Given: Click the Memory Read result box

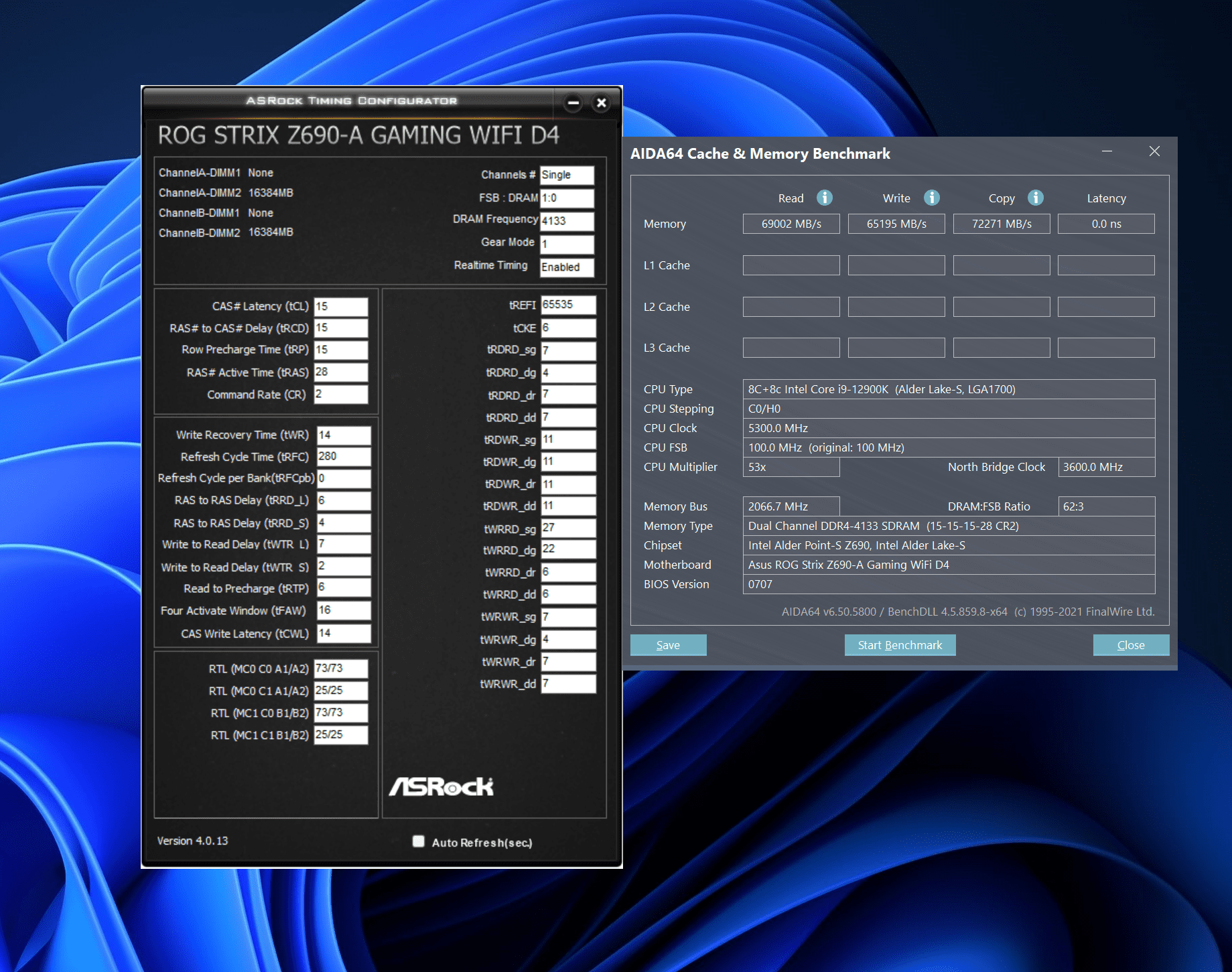Looking at the screenshot, I should (791, 224).
